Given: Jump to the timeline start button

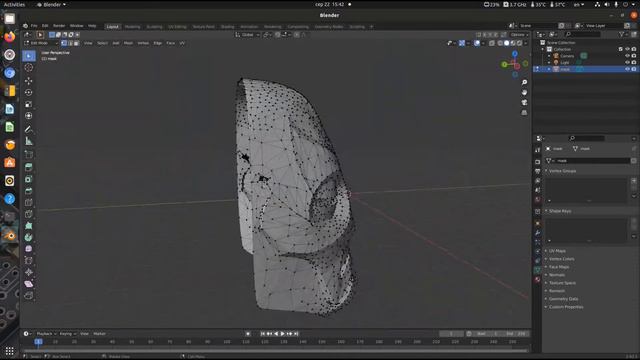Looking at the screenshot, I should (x=263, y=334).
